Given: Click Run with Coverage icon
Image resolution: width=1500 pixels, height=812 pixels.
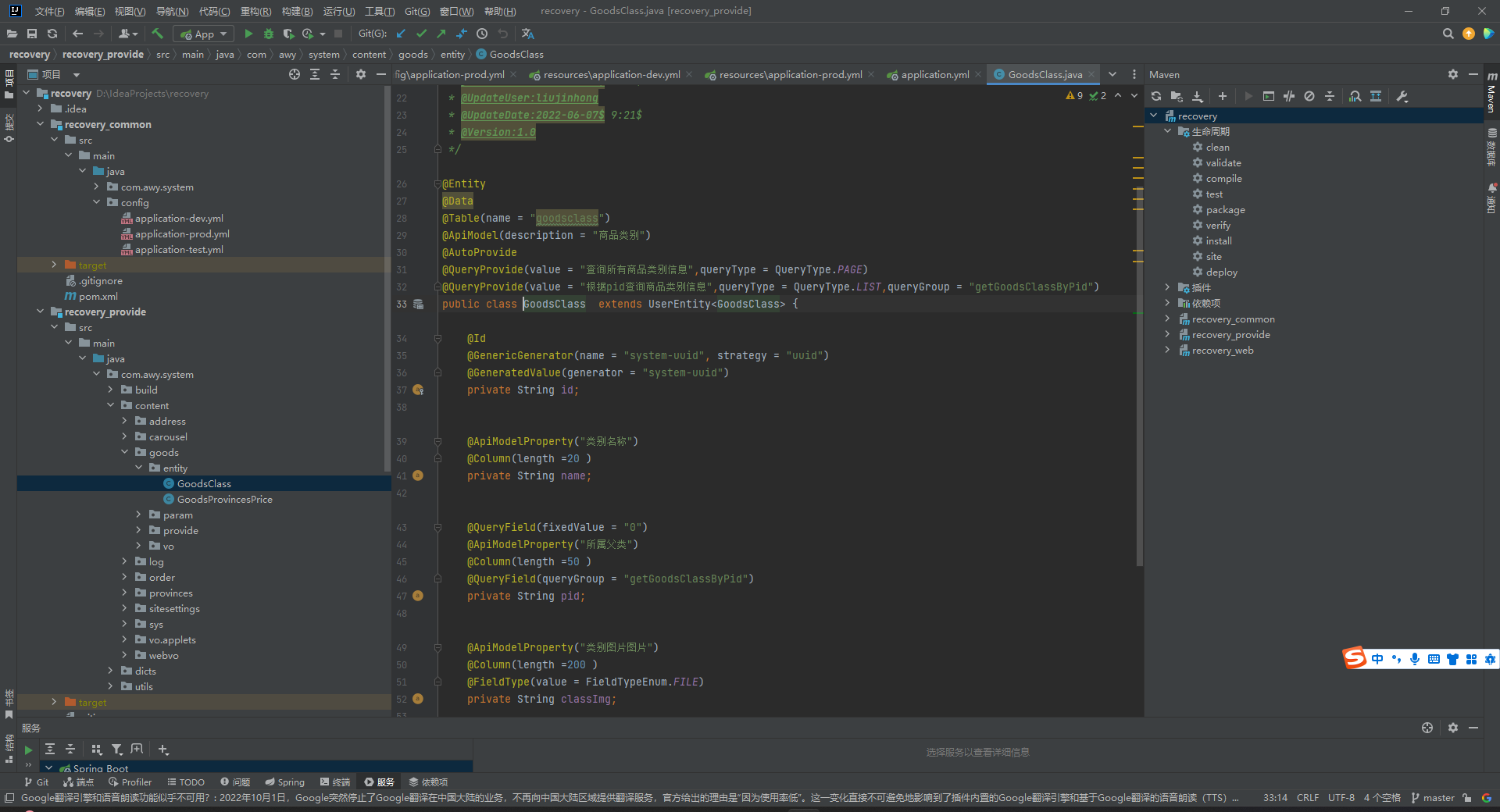Looking at the screenshot, I should [288, 34].
